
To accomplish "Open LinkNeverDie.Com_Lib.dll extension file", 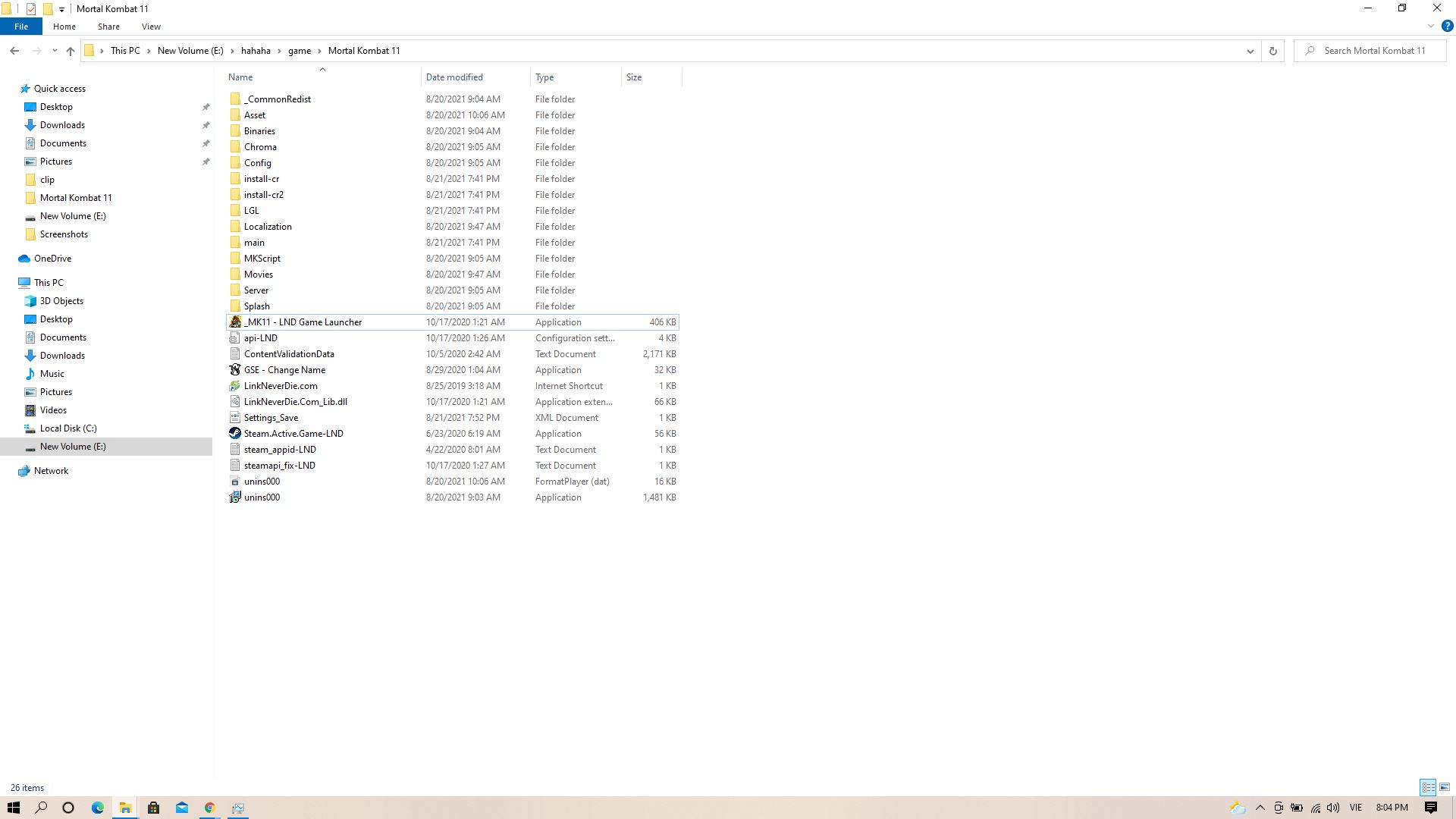I will pyautogui.click(x=297, y=401).
